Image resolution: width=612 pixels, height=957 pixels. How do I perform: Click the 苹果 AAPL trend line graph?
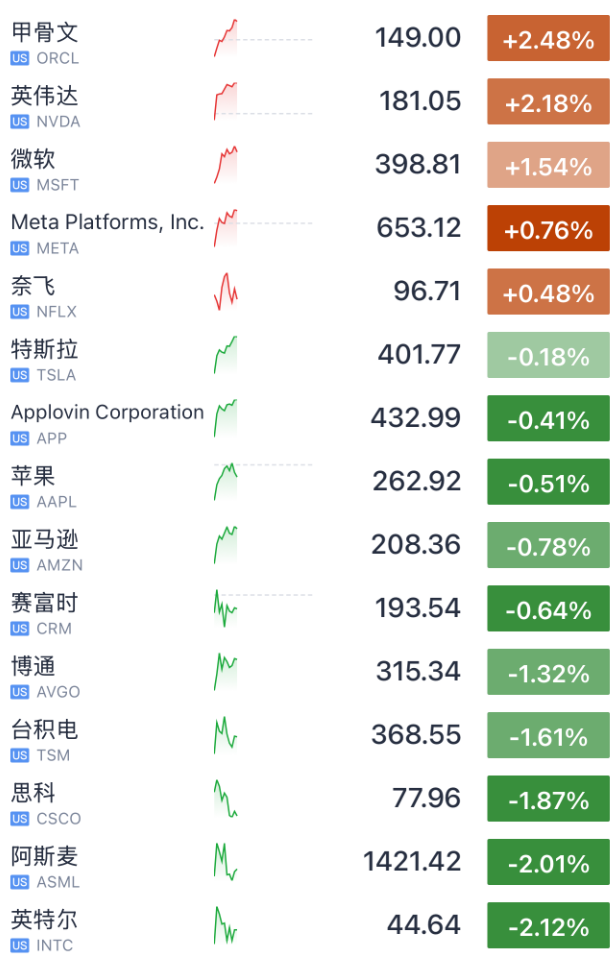[224, 481]
